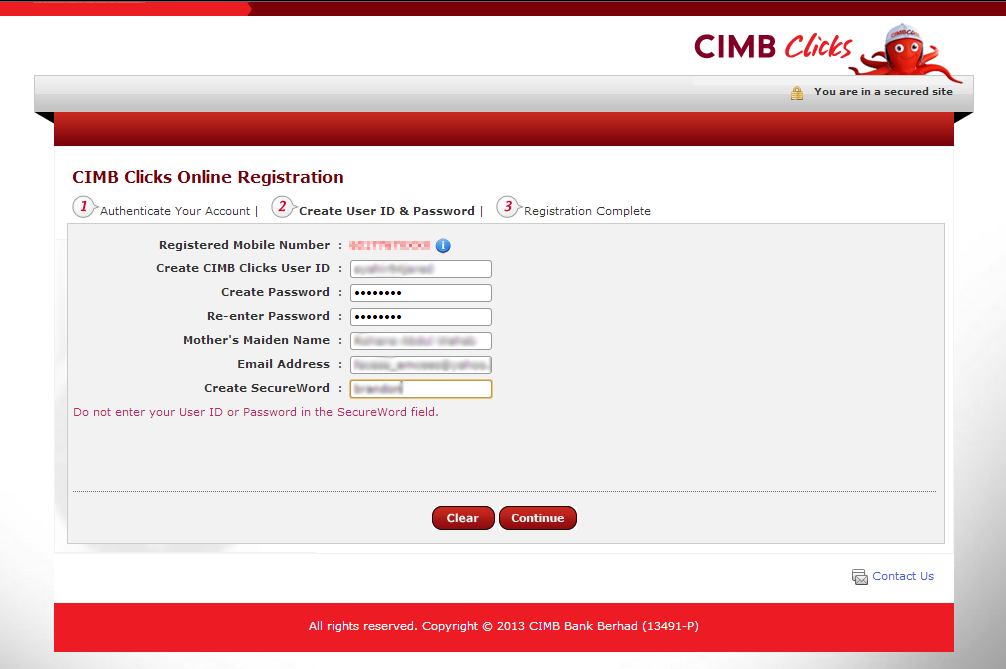Click the Registered Mobile Number label

pos(244,245)
